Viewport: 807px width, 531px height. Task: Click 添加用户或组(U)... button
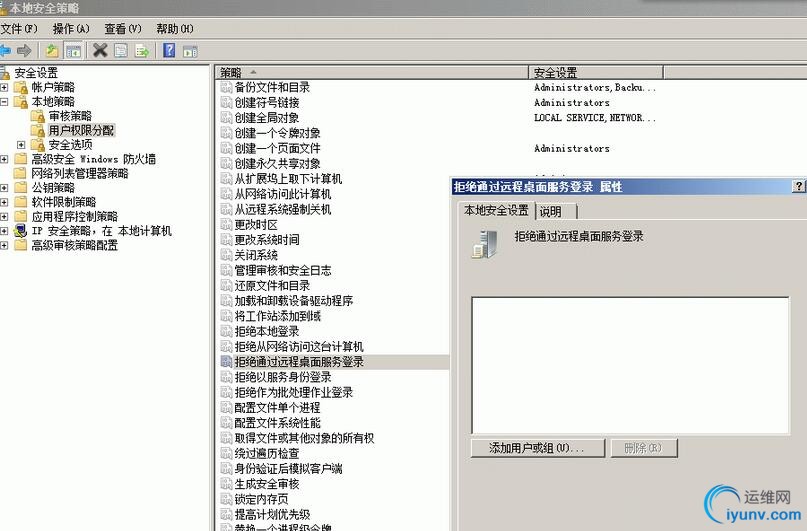click(537, 448)
